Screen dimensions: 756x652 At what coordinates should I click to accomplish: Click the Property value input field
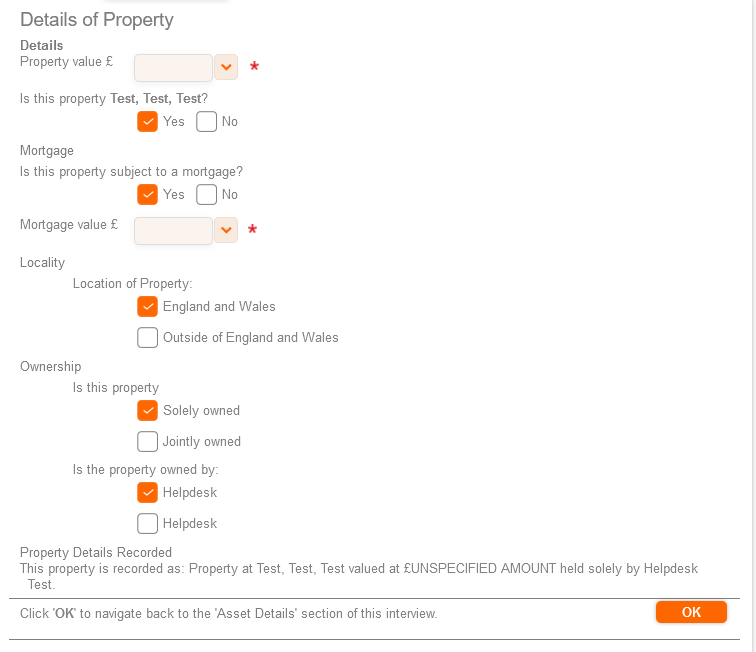coord(173,67)
